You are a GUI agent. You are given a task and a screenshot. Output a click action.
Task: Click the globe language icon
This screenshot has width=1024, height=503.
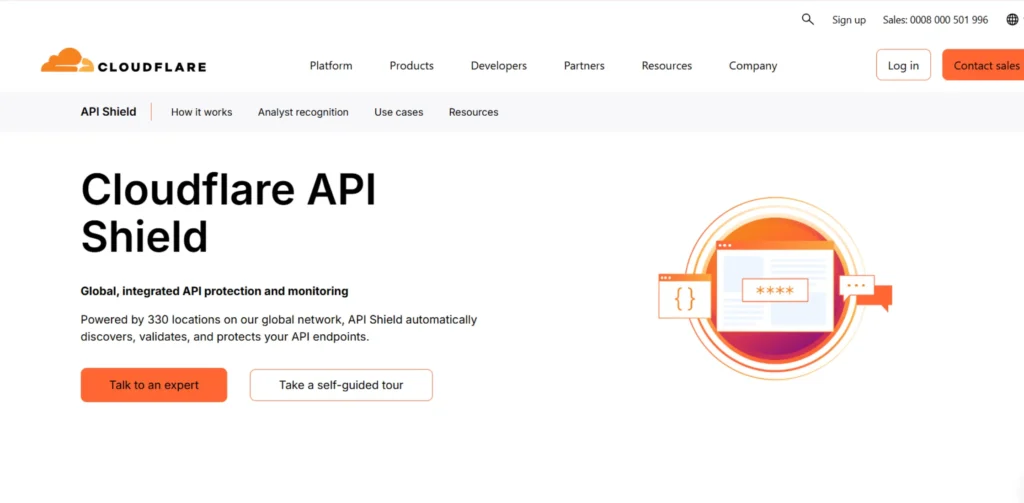(x=1012, y=20)
